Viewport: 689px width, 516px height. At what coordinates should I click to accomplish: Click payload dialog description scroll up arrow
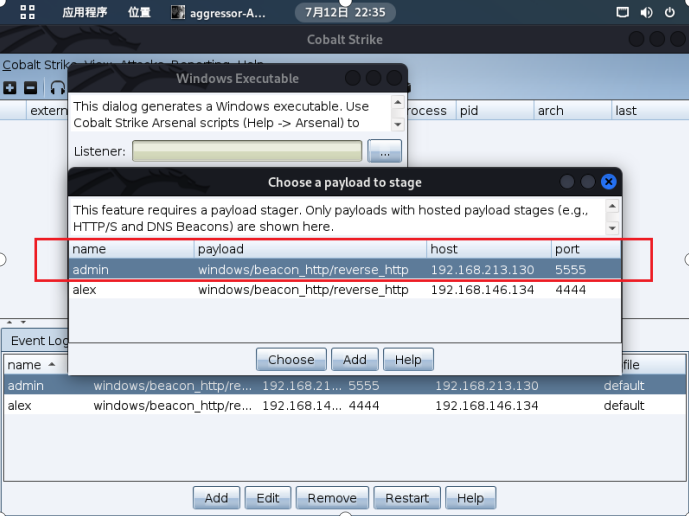[613, 206]
